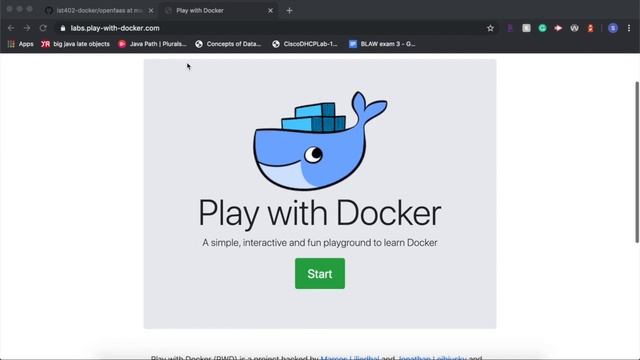Click the page vertical scrollbar thumb
The width and height of the screenshot is (640, 360).
pos(637,162)
